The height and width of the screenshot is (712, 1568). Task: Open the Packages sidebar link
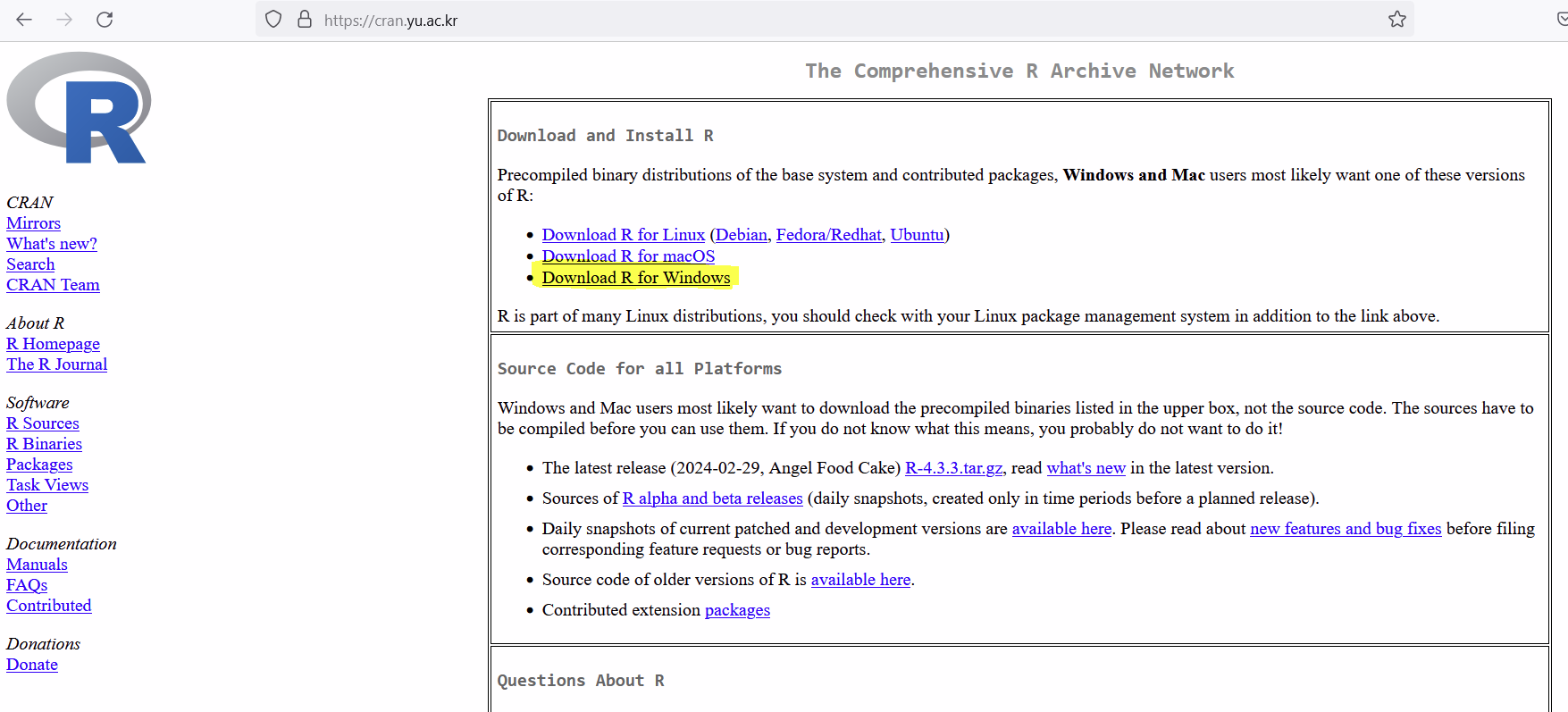point(39,465)
